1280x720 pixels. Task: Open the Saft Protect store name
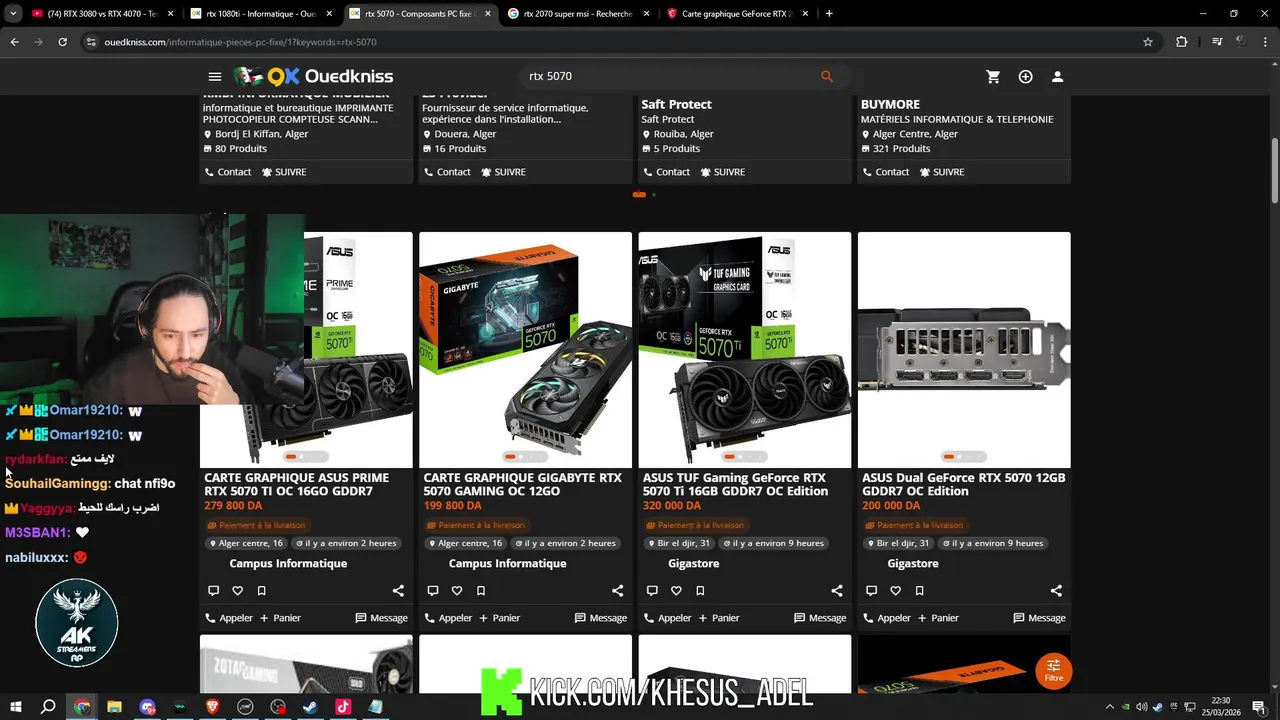click(x=676, y=104)
